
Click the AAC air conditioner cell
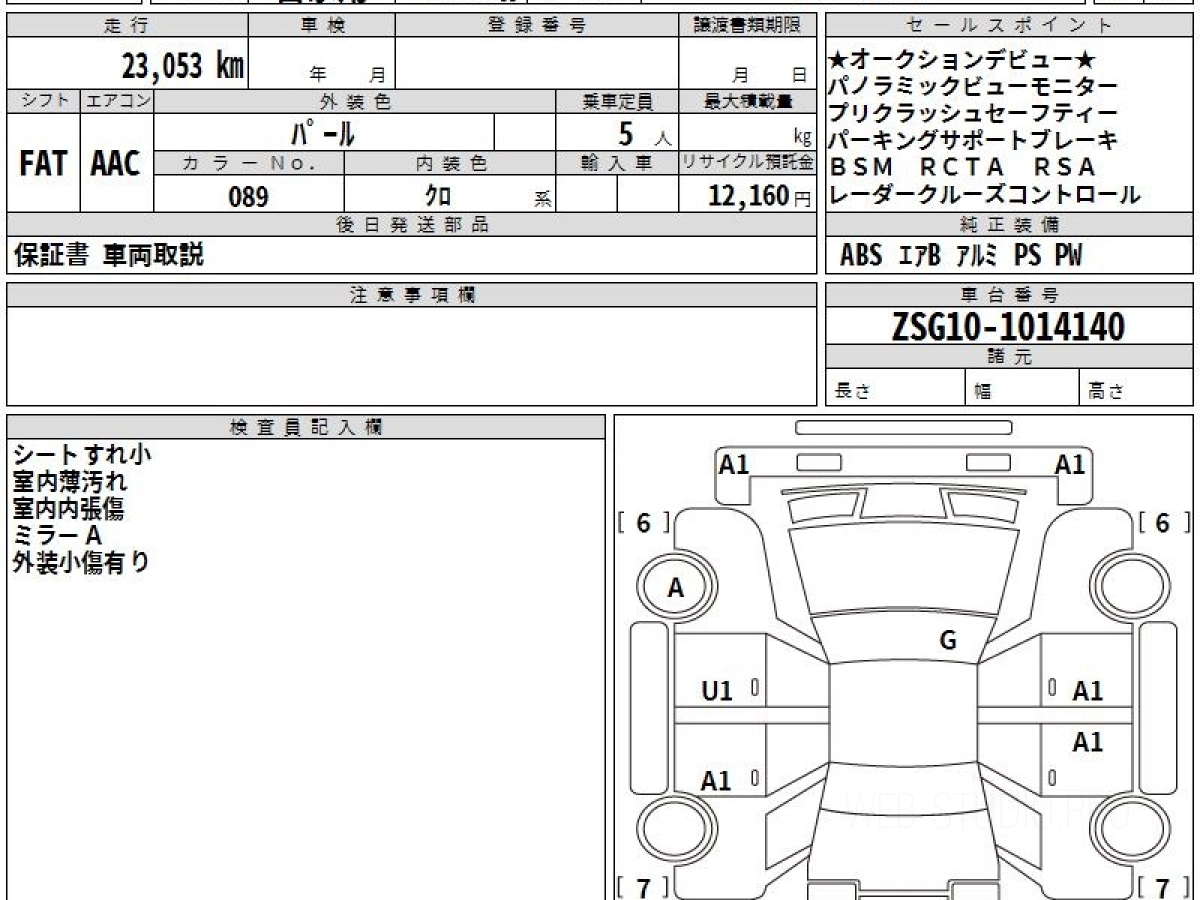coord(117,163)
